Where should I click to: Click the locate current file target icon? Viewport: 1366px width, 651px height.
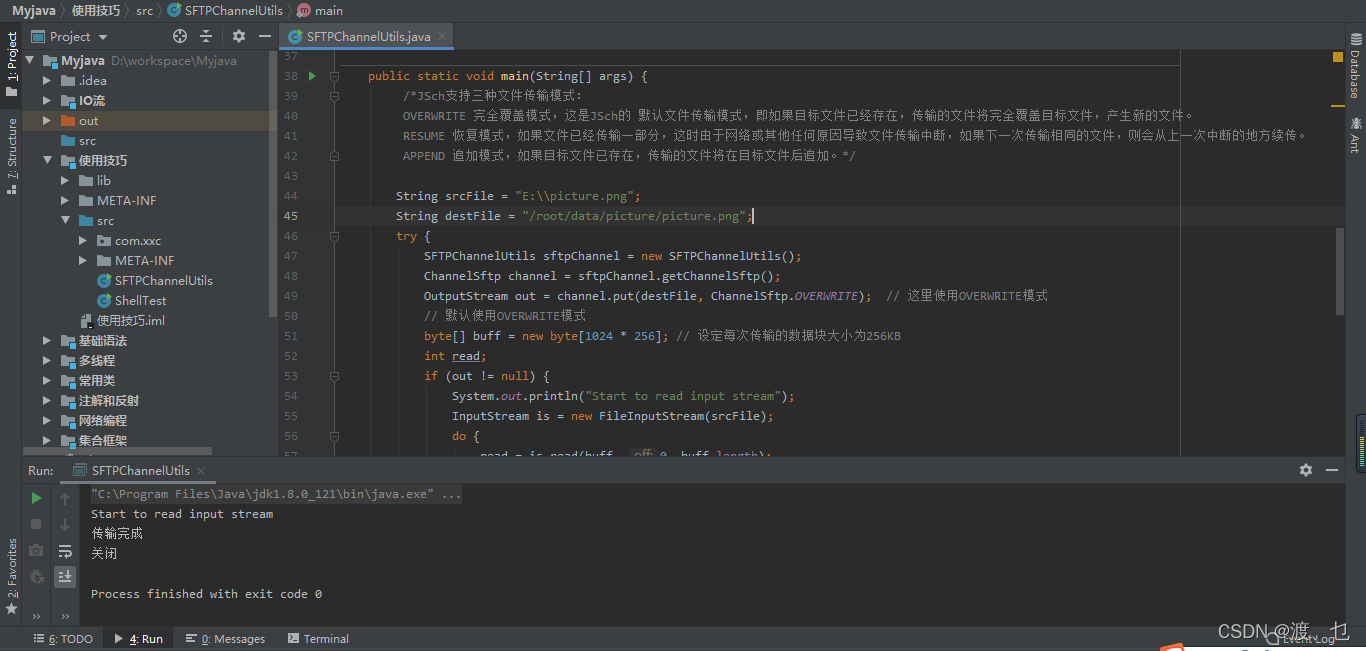[x=180, y=36]
